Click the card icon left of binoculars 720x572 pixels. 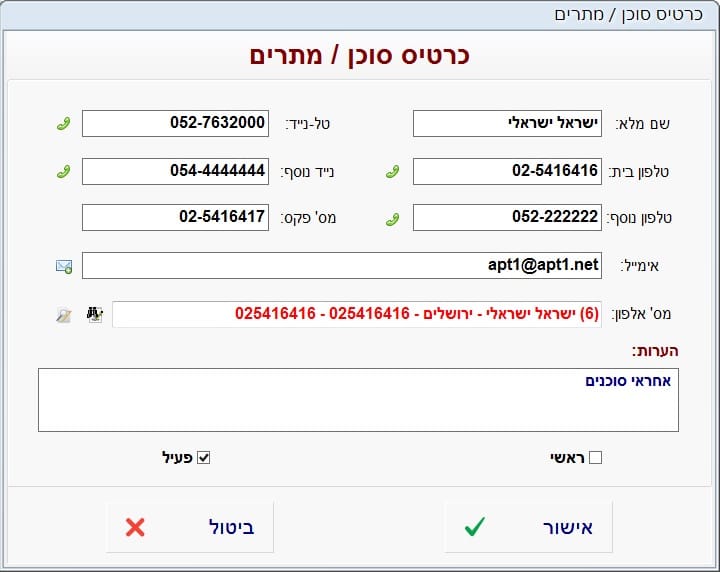point(63,314)
